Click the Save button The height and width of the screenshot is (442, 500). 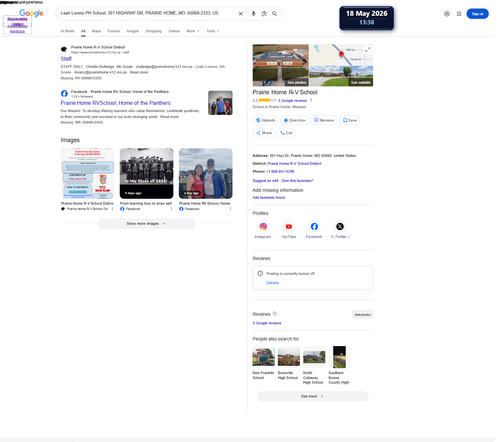point(349,120)
